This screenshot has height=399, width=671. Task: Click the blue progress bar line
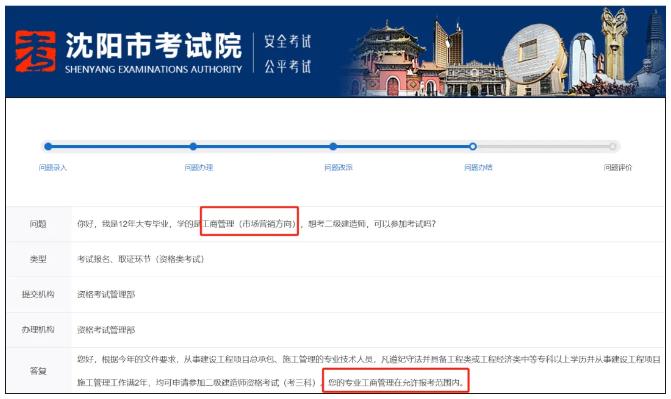[260, 146]
